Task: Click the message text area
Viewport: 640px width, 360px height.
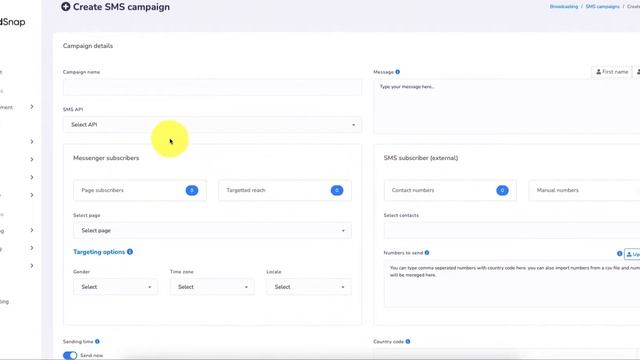Action: [x=507, y=106]
